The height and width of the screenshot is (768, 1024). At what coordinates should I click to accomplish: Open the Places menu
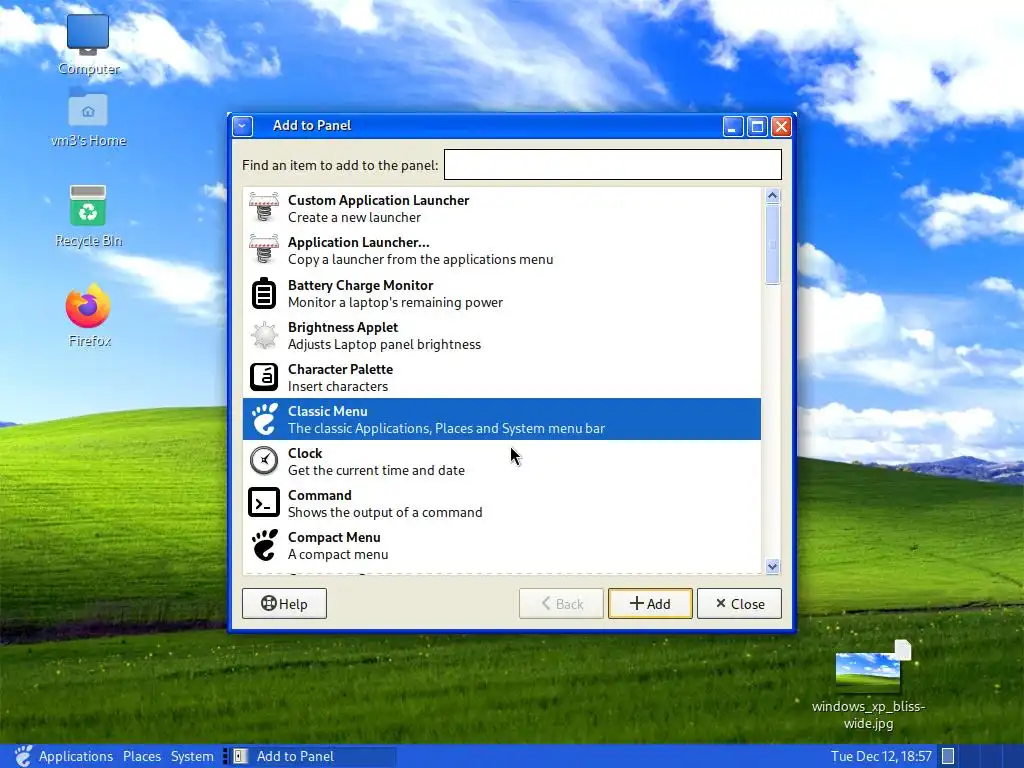142,756
